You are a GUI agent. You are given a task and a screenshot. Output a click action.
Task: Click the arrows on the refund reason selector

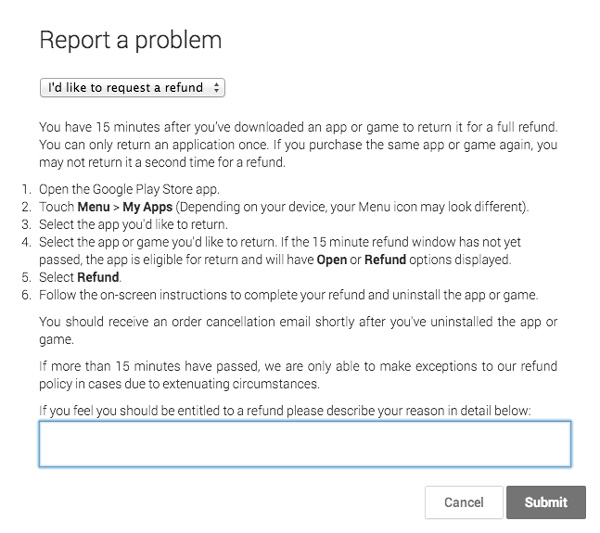[217, 88]
